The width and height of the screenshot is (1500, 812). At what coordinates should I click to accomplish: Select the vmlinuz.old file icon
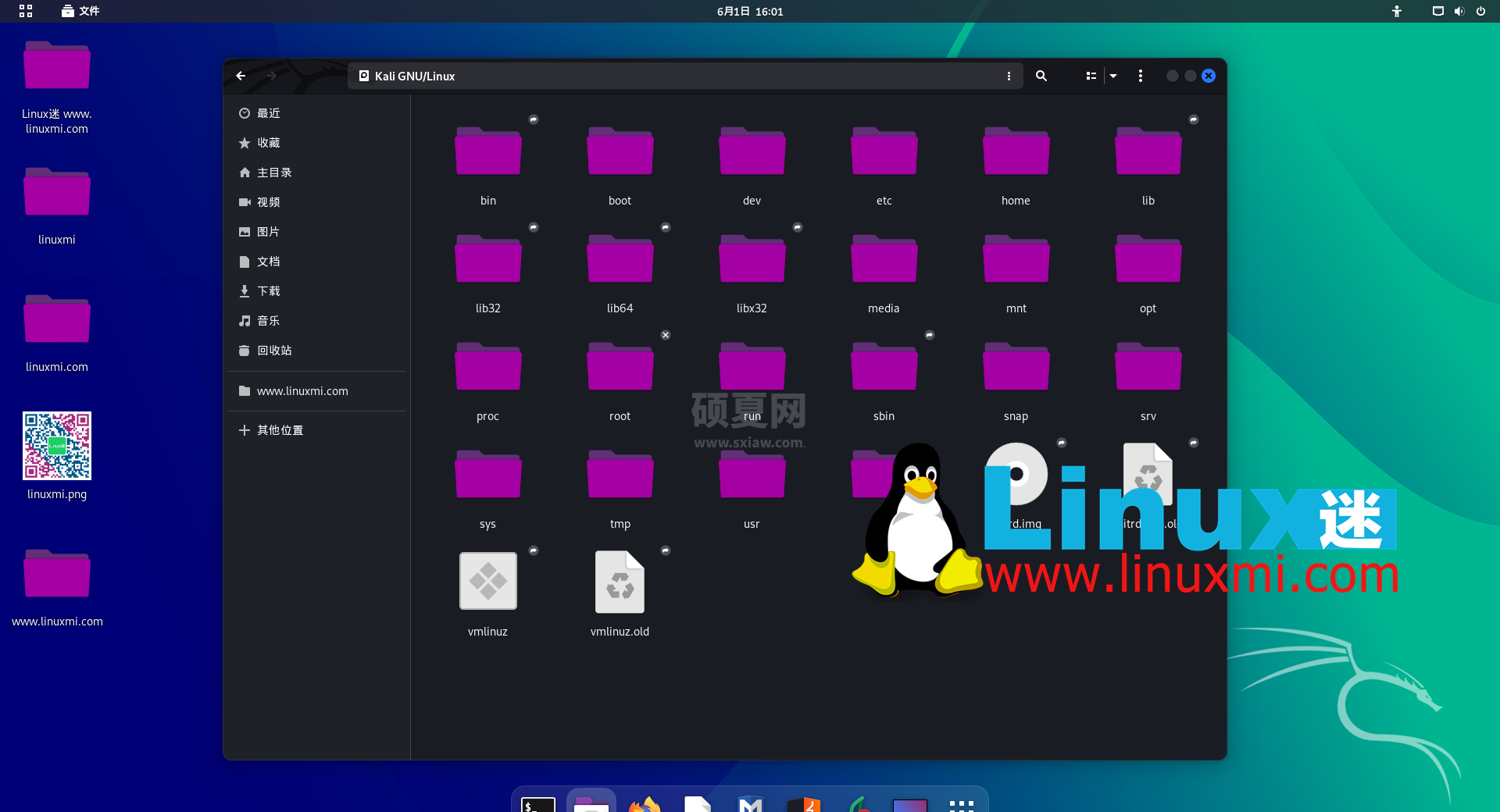(620, 582)
